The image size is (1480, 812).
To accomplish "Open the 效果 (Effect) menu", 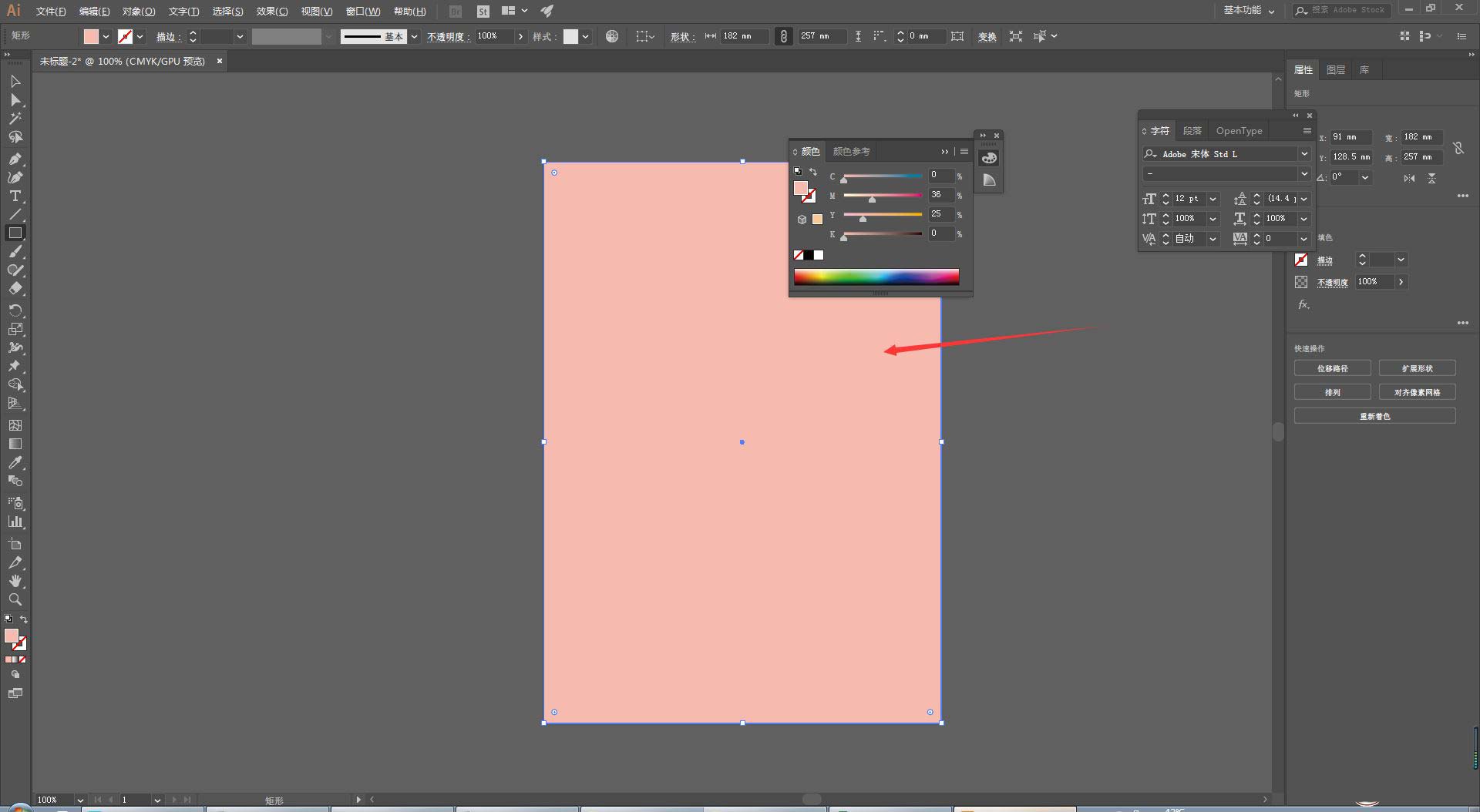I will [x=271, y=12].
